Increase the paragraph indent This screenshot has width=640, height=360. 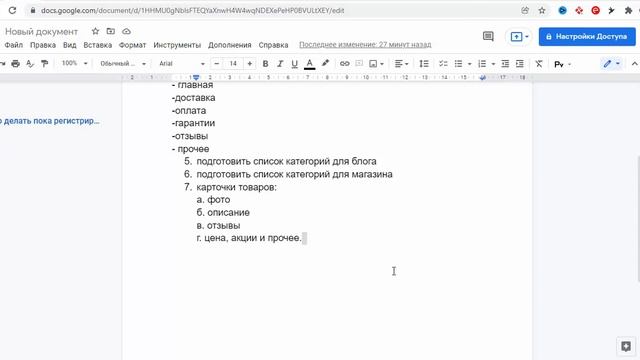coord(520,64)
